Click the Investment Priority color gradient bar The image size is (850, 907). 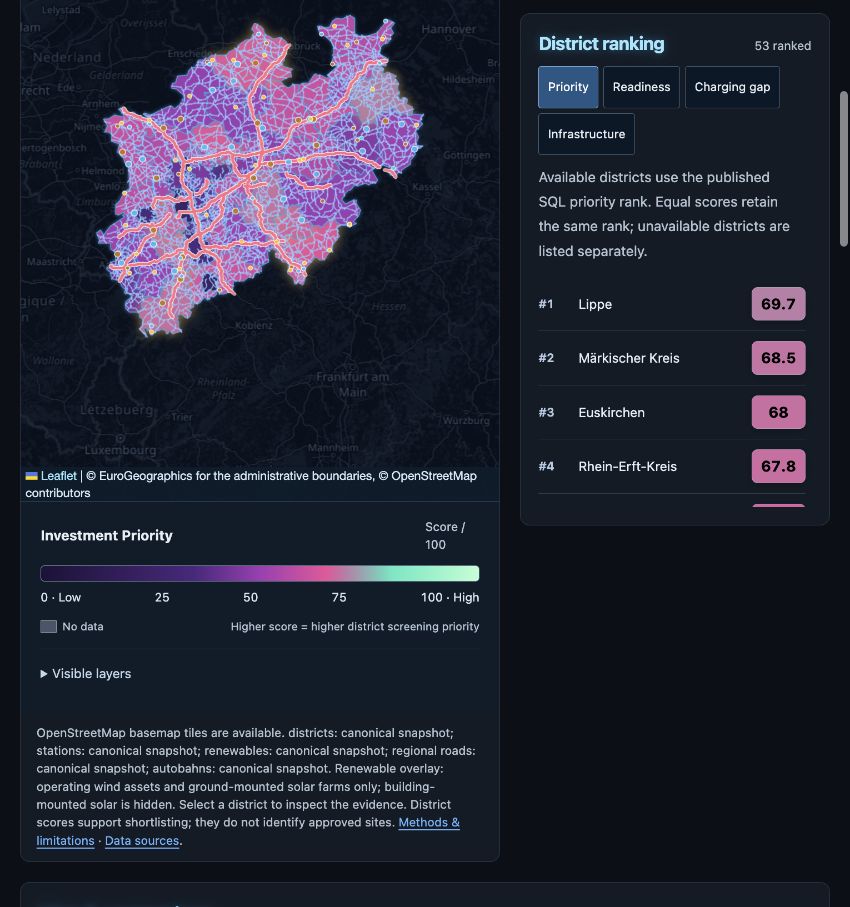point(260,573)
